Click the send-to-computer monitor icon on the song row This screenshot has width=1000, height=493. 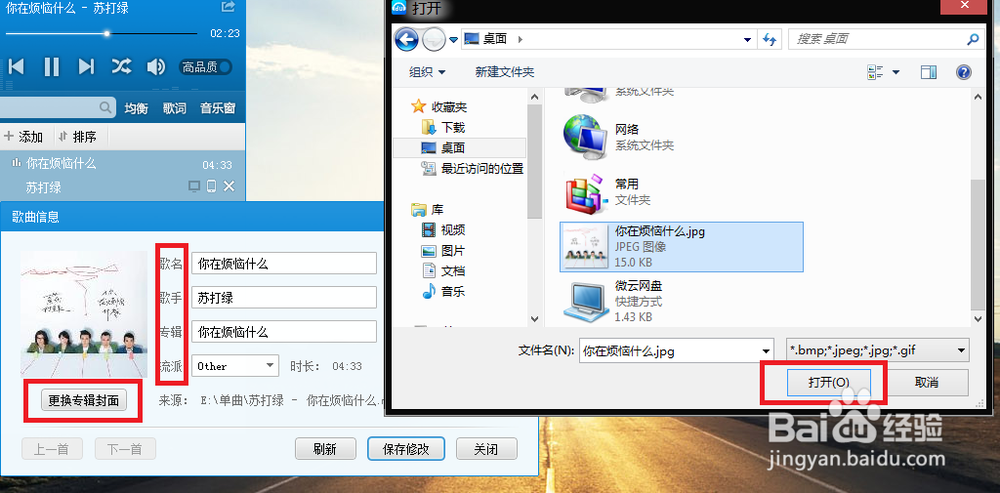click(194, 186)
